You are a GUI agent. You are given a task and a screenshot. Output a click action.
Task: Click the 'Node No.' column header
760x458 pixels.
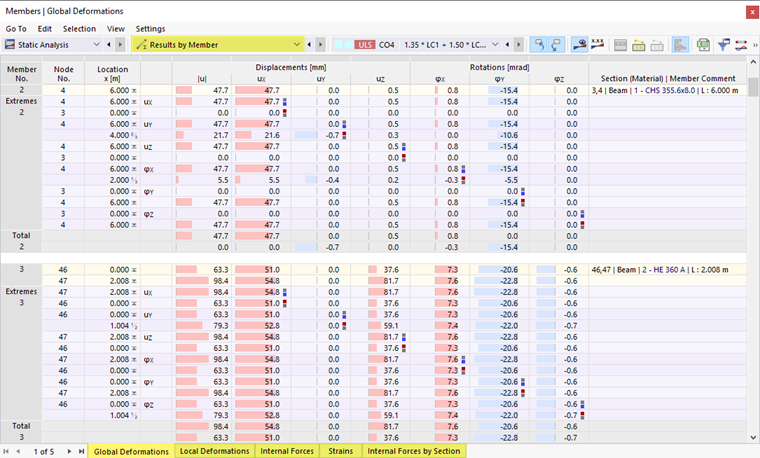(x=63, y=74)
